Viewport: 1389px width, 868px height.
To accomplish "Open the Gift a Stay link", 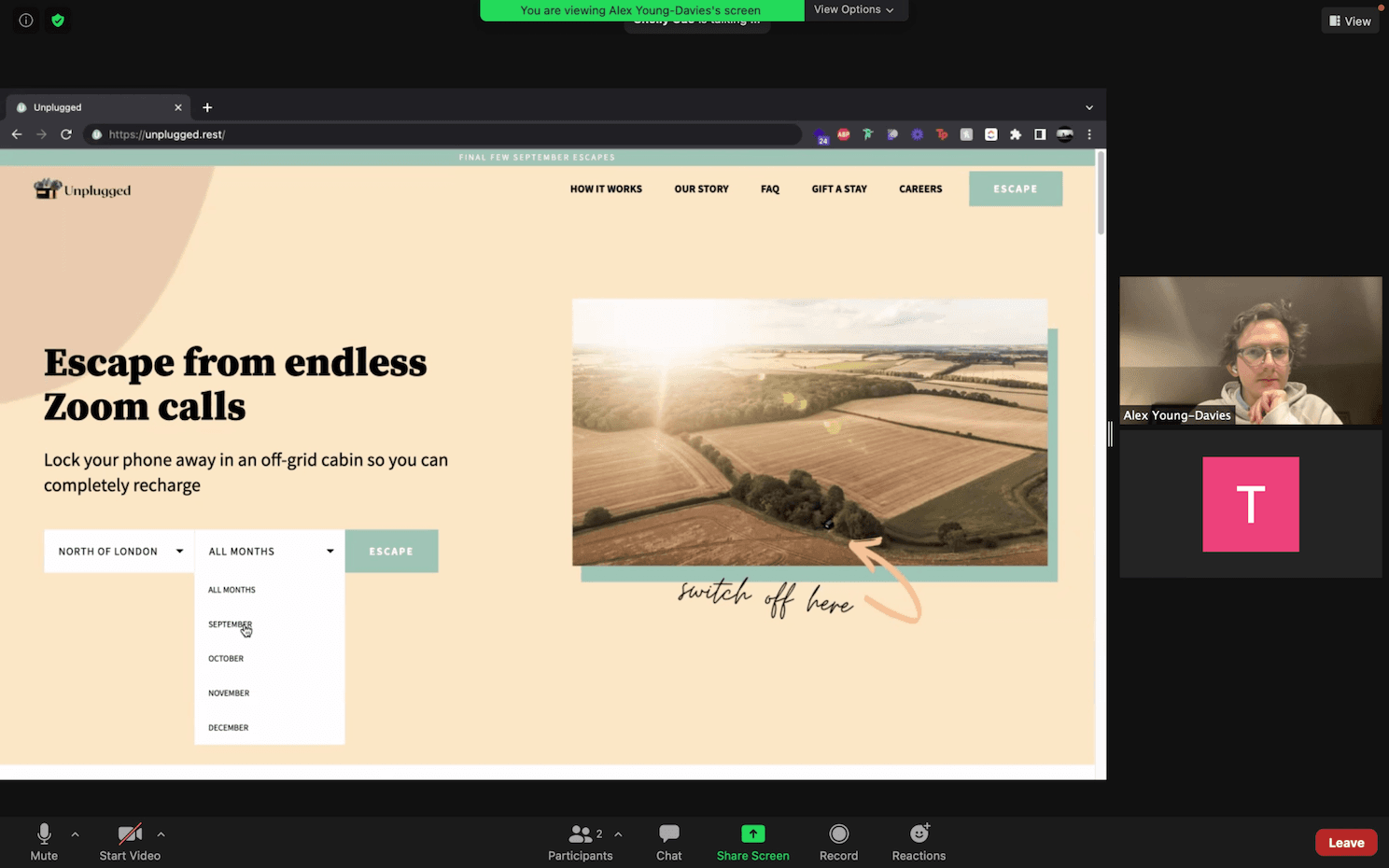I will click(x=839, y=189).
